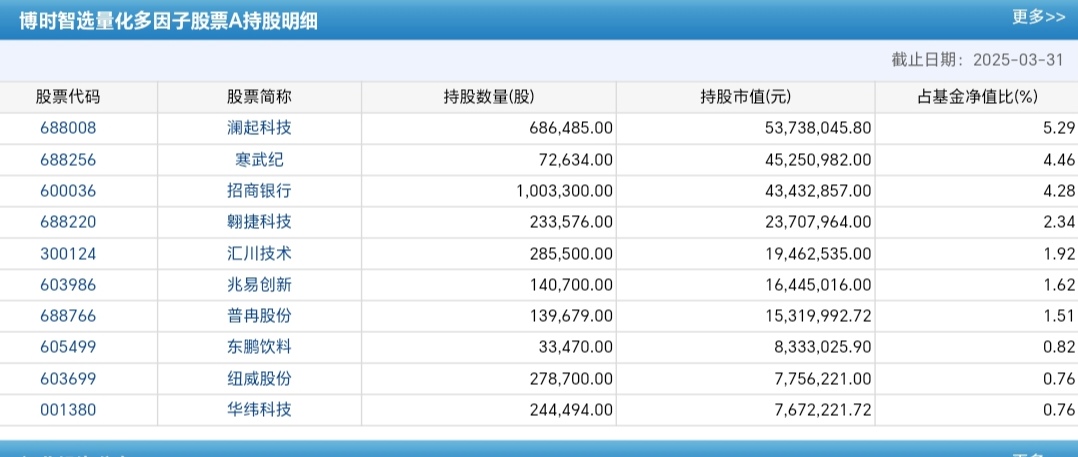Open stock code 600036 link
1078x457 pixels.
(x=68, y=190)
